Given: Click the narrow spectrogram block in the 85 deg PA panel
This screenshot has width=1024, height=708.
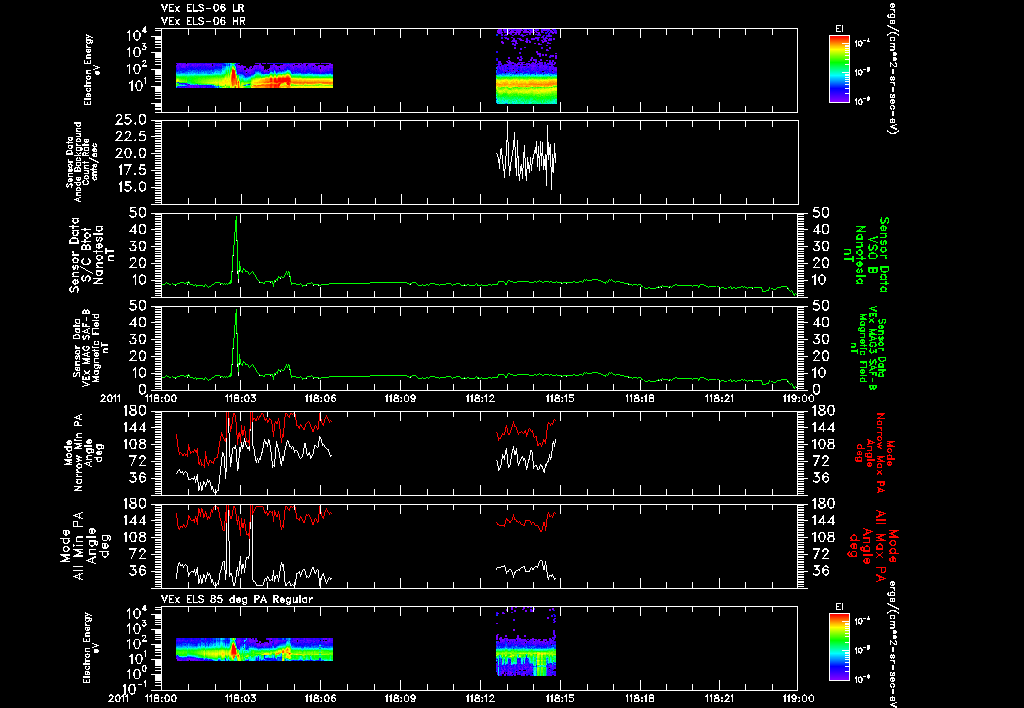Looking at the screenshot, I should 526,642.
